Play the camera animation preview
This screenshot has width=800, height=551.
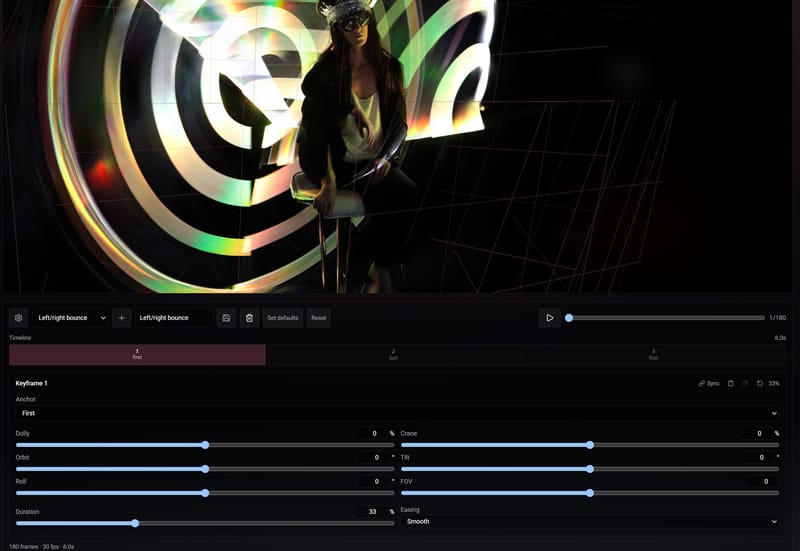pos(549,318)
